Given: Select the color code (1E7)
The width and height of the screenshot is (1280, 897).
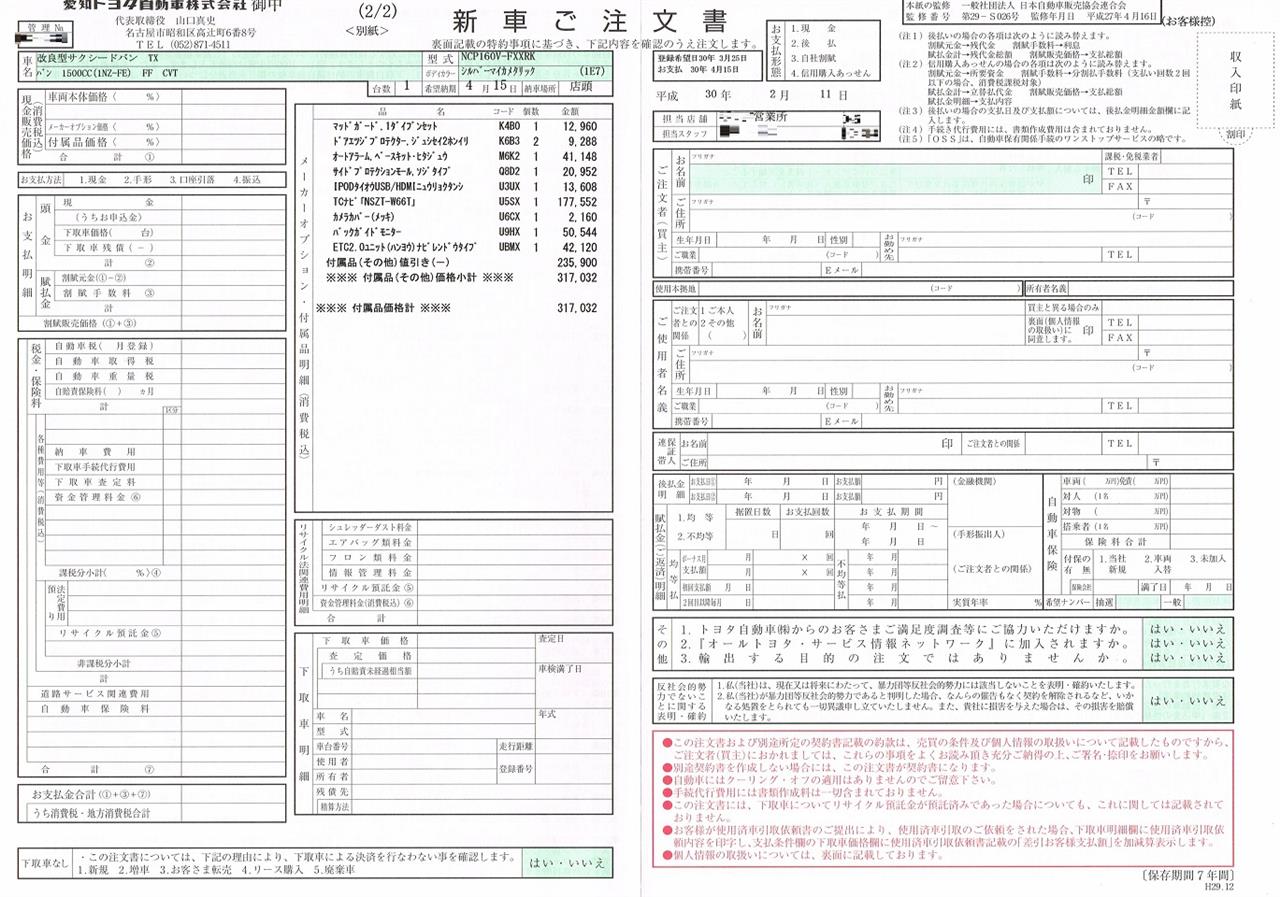Looking at the screenshot, I should coord(593,73).
